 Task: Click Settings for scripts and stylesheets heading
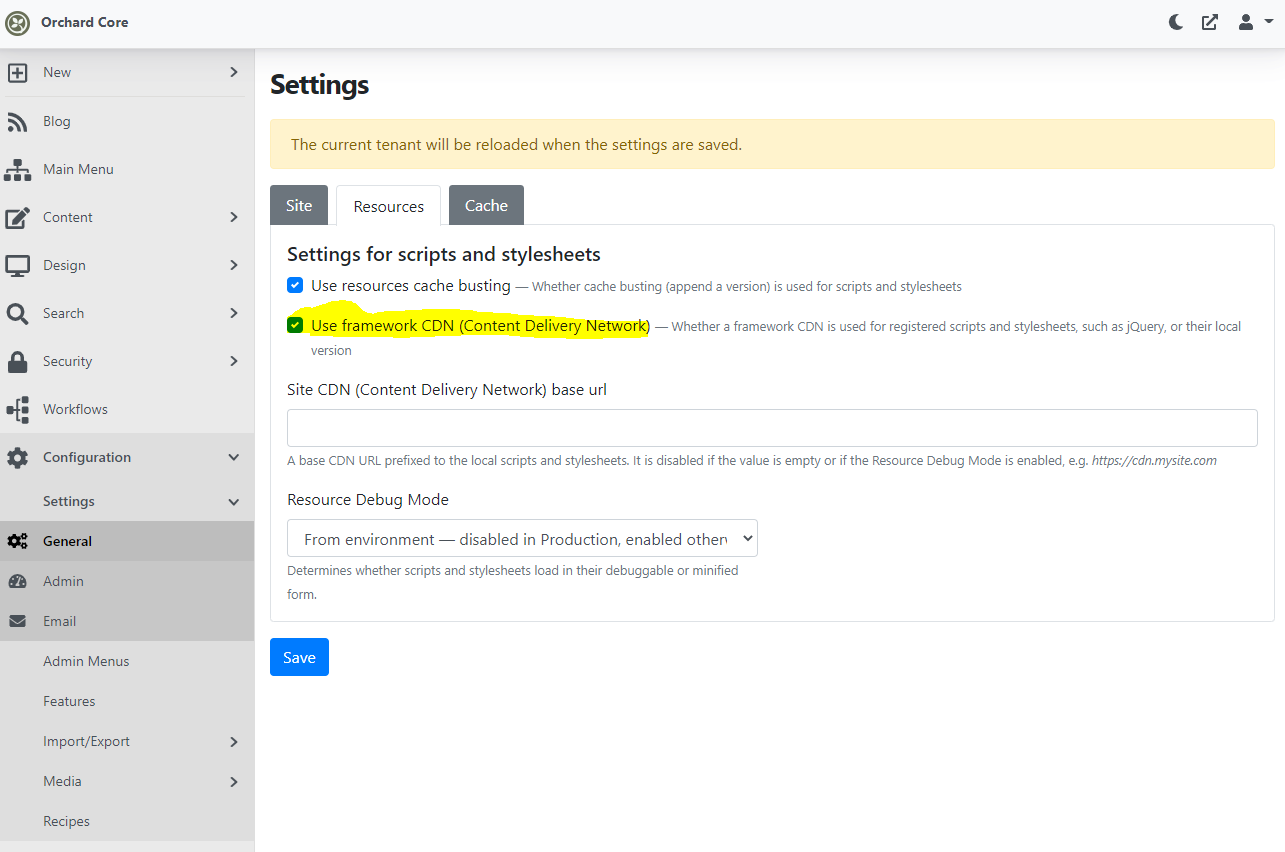[x=444, y=254]
